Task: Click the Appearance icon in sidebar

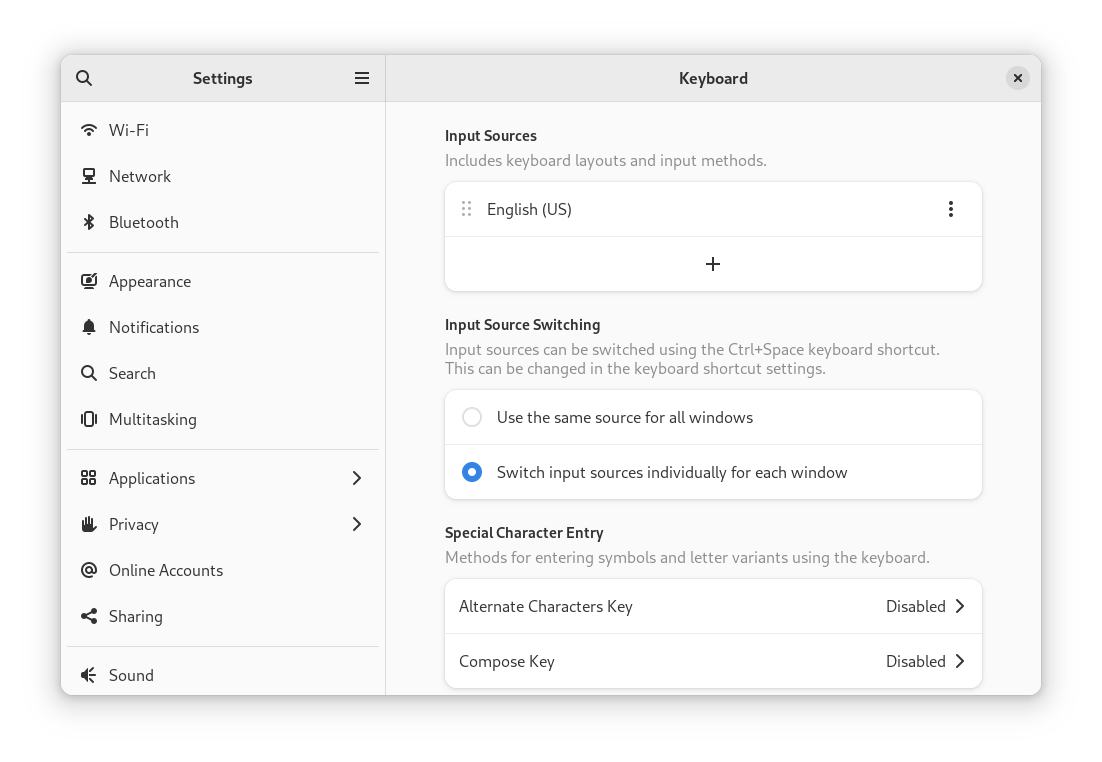Action: [x=89, y=281]
